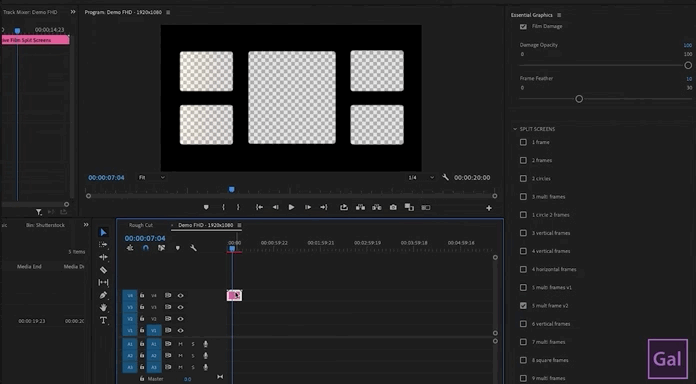696x384 pixels.
Task: Play the Program monitor
Action: [291, 207]
